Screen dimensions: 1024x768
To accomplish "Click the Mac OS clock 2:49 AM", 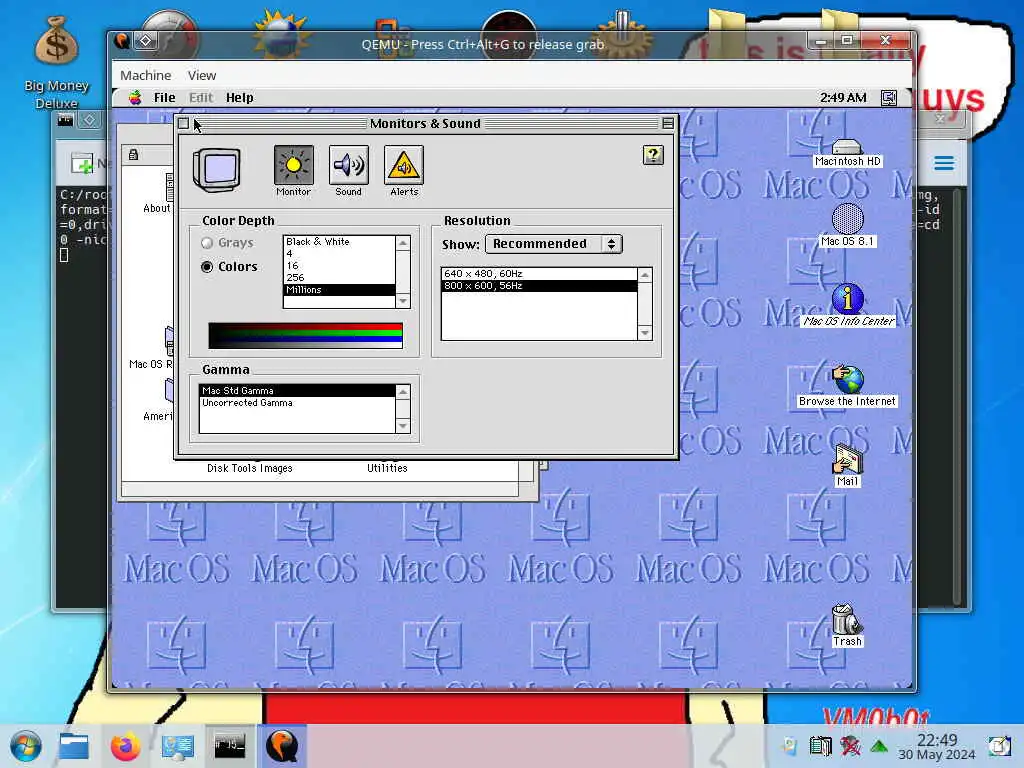I will pyautogui.click(x=843, y=97).
